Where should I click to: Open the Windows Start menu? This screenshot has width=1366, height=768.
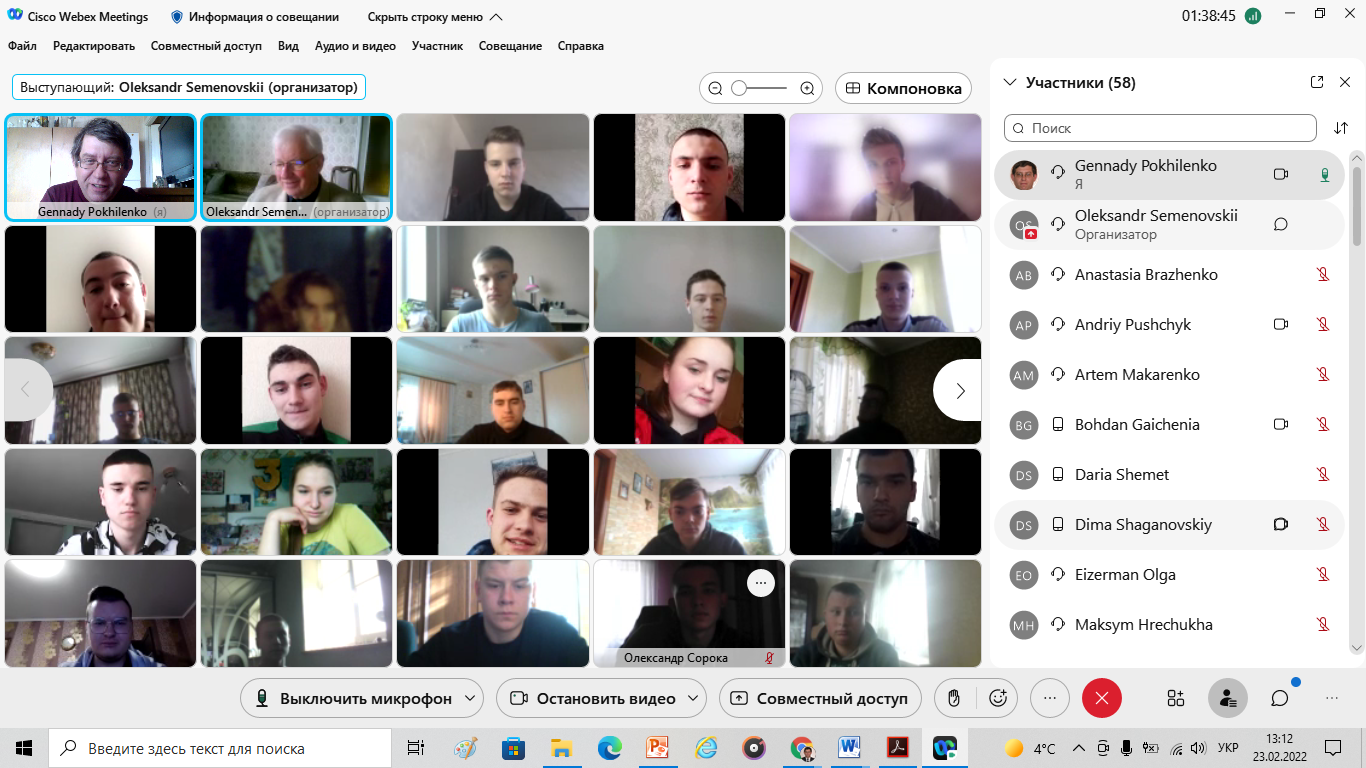24,748
